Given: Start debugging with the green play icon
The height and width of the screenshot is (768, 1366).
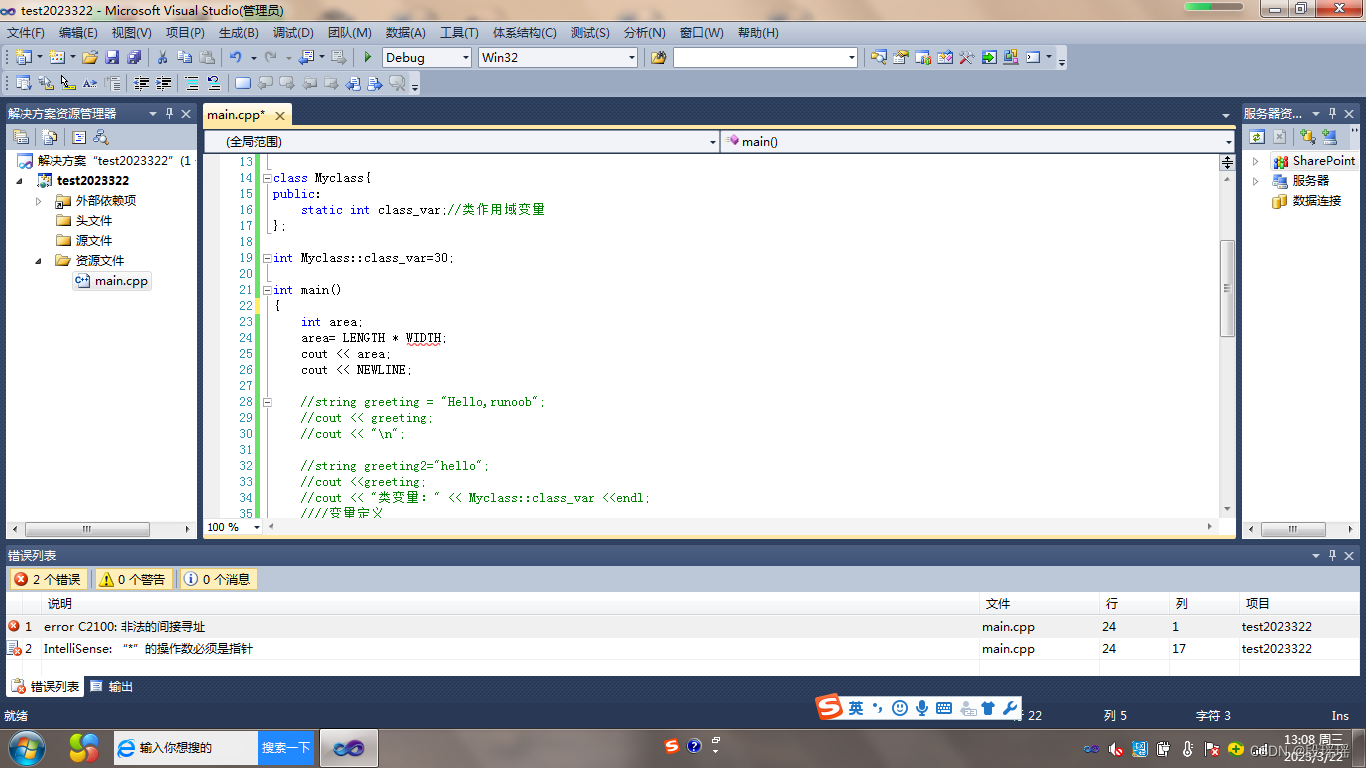Looking at the screenshot, I should [368, 57].
